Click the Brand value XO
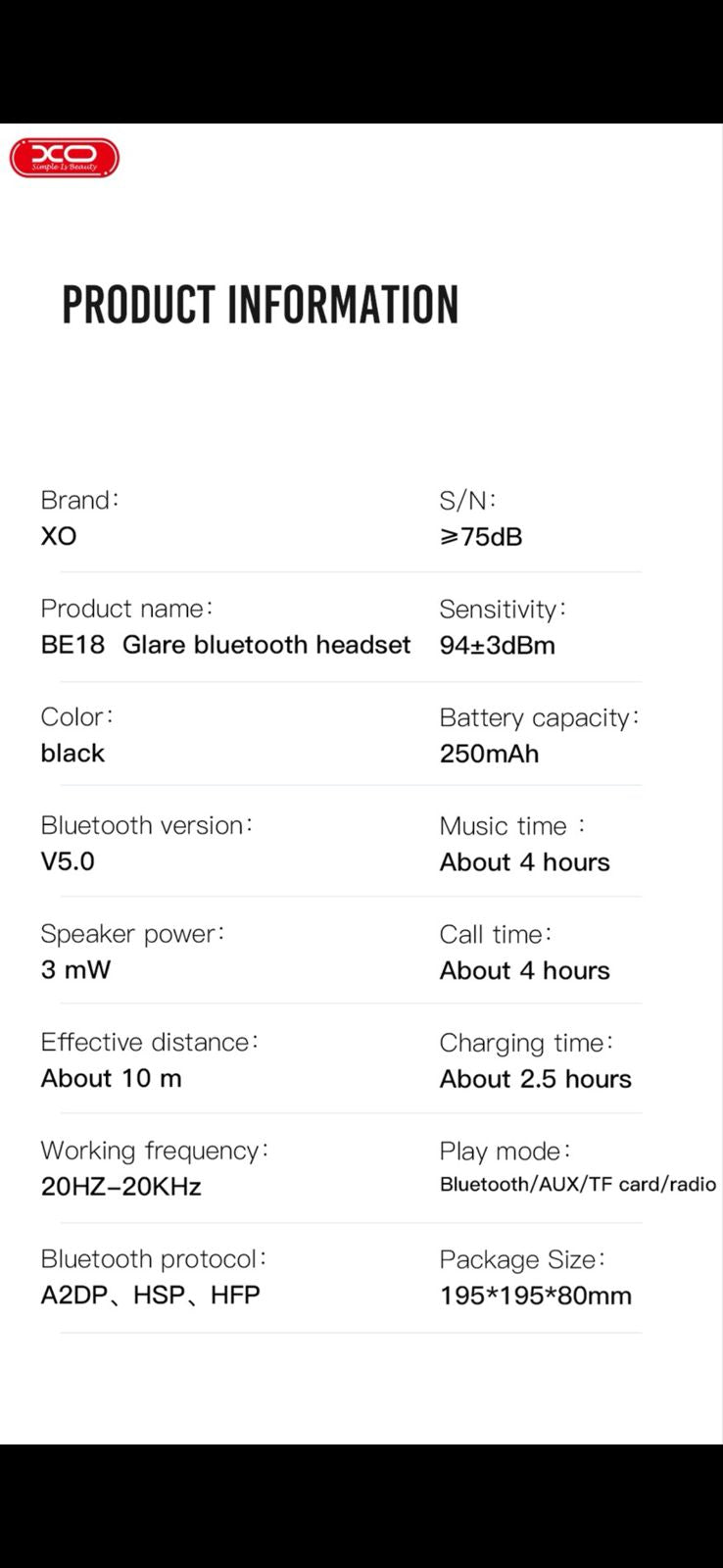723x1568 pixels. tap(59, 536)
